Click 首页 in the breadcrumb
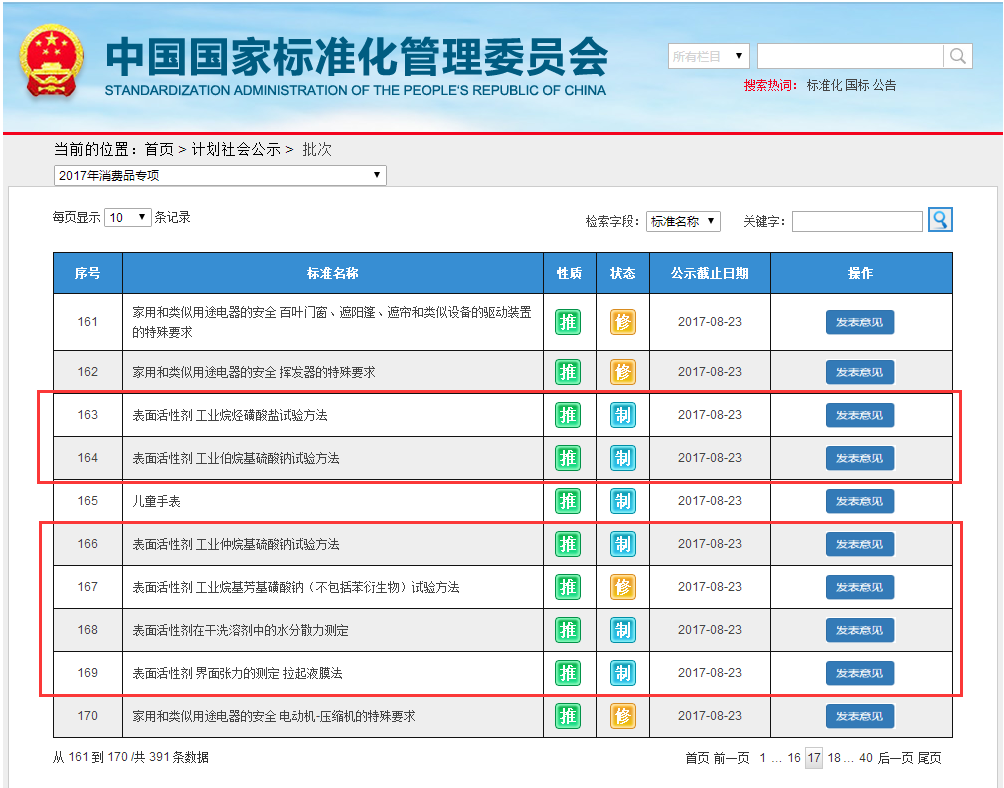The width and height of the screenshot is (1004, 788). click(159, 149)
